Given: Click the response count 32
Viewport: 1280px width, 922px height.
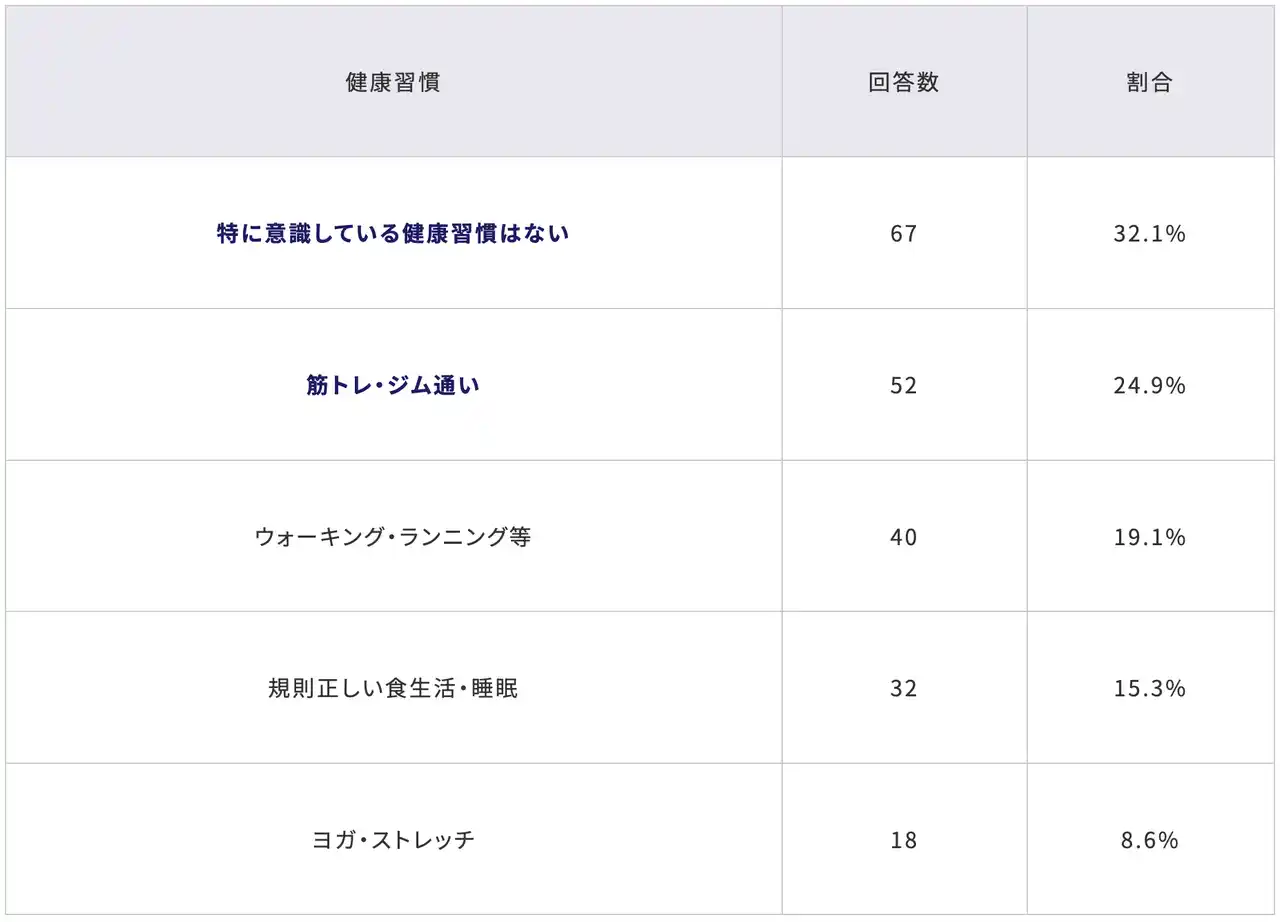Looking at the screenshot, I should [x=903, y=689].
